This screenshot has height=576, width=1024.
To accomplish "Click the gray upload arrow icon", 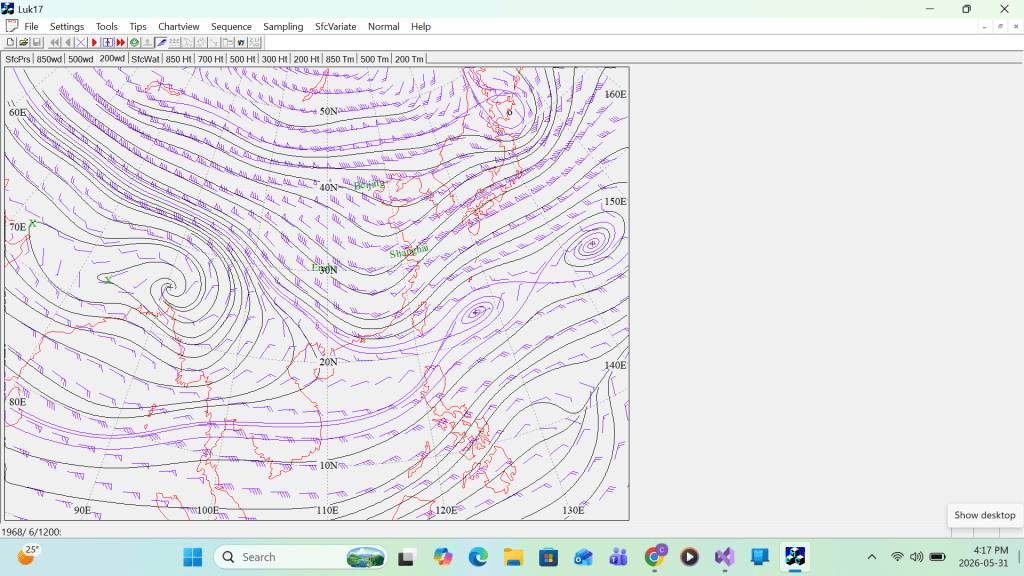I will (x=148, y=42).
